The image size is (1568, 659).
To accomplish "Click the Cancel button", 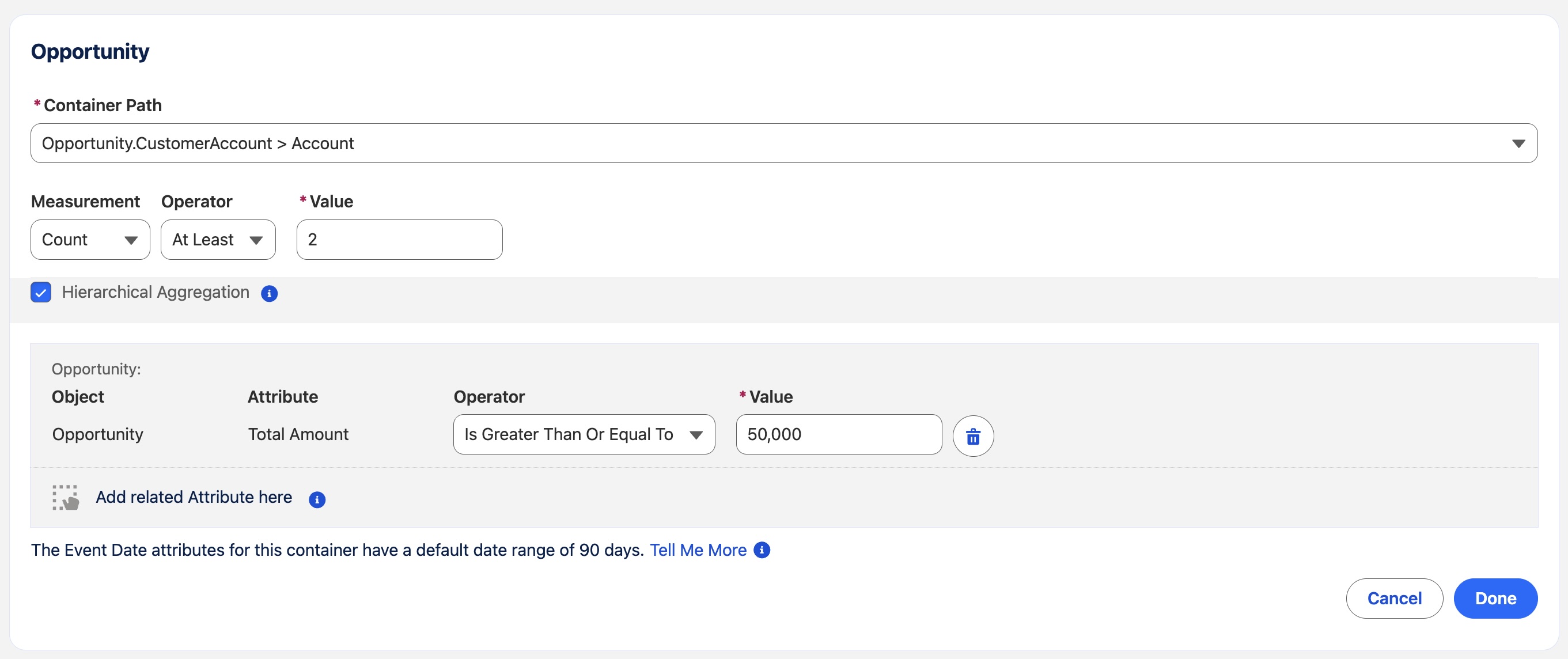I will click(x=1394, y=598).
